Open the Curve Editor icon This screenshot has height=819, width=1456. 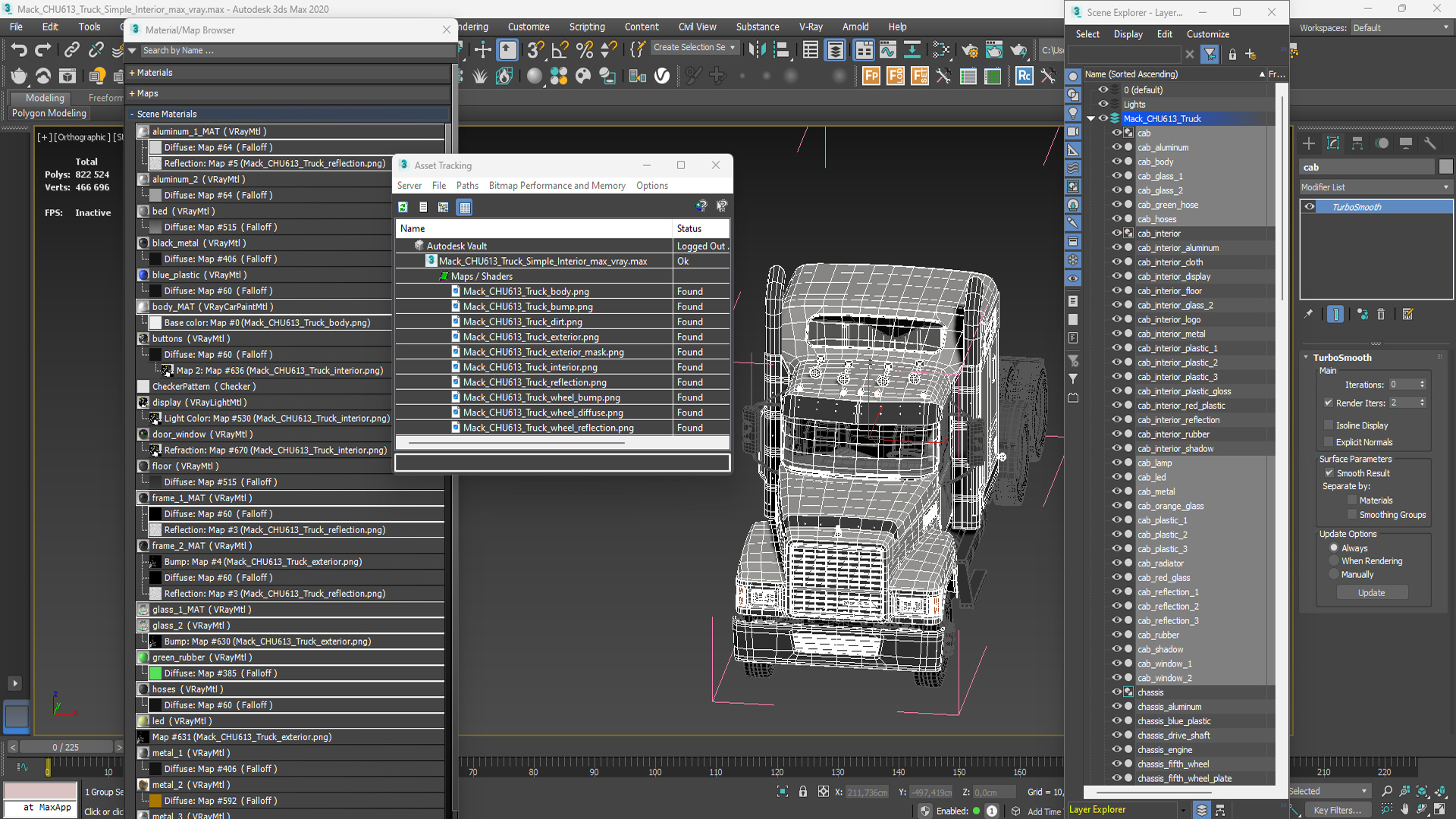pyautogui.click(x=888, y=50)
